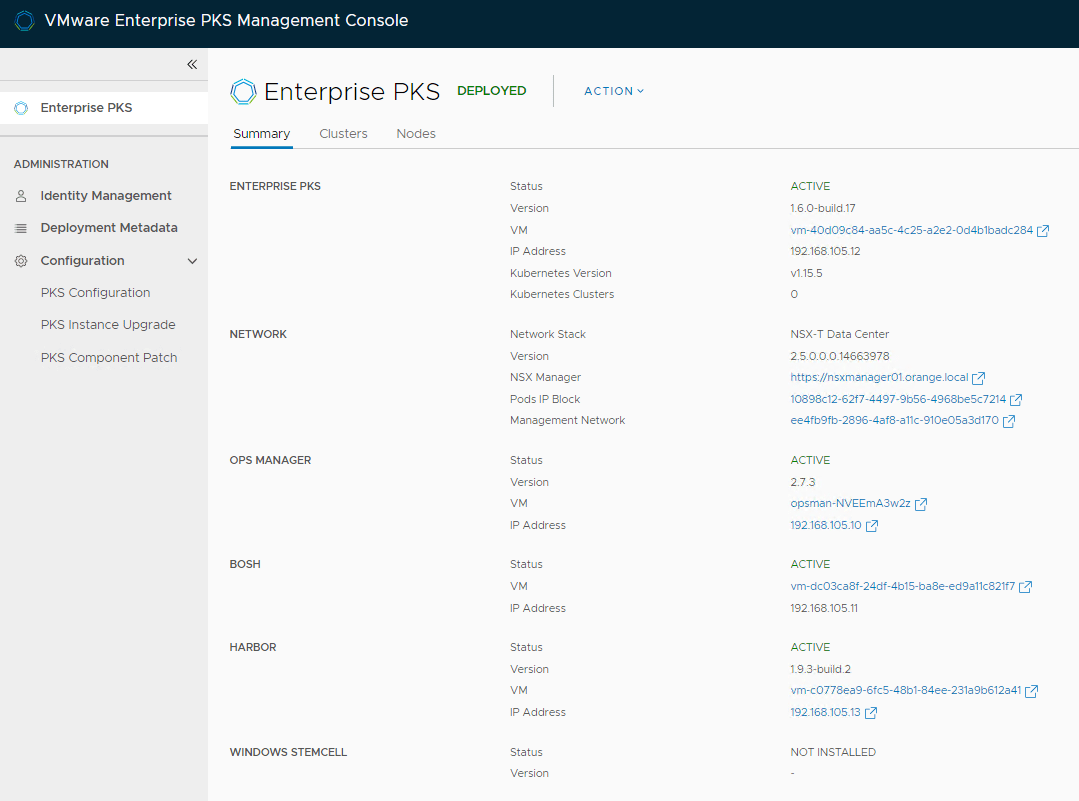Image resolution: width=1079 pixels, height=801 pixels.
Task: Click the Identity Management user icon
Action: 21,196
